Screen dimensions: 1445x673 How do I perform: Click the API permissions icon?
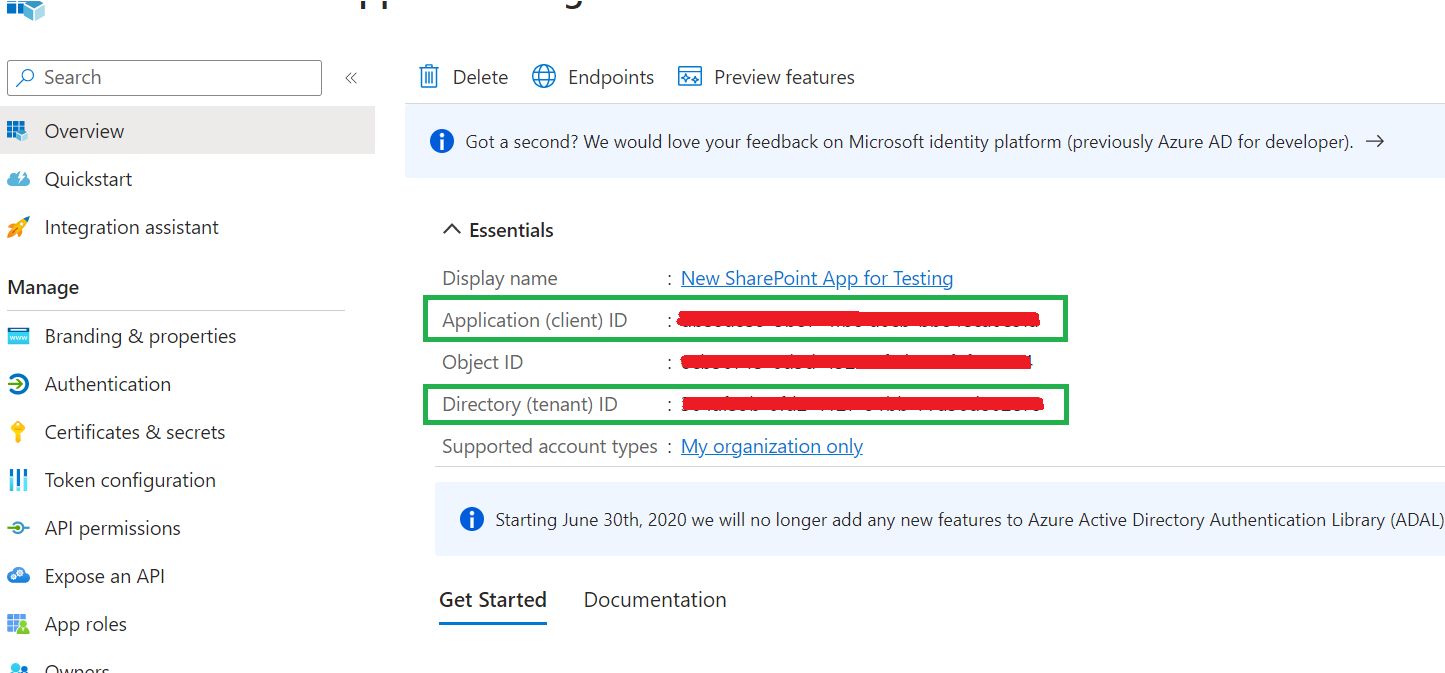coord(18,528)
